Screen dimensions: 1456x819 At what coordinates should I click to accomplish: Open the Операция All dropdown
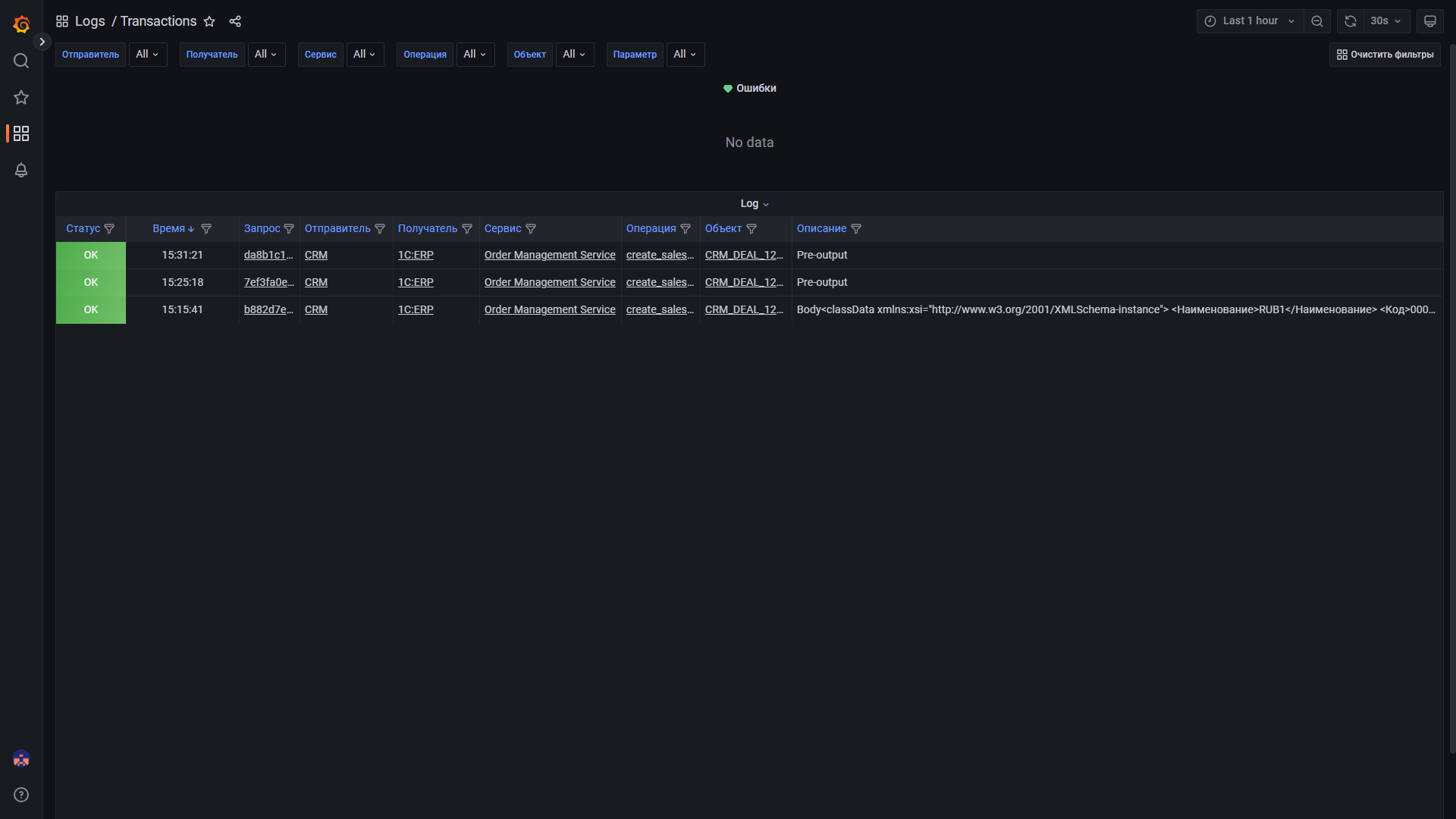475,55
